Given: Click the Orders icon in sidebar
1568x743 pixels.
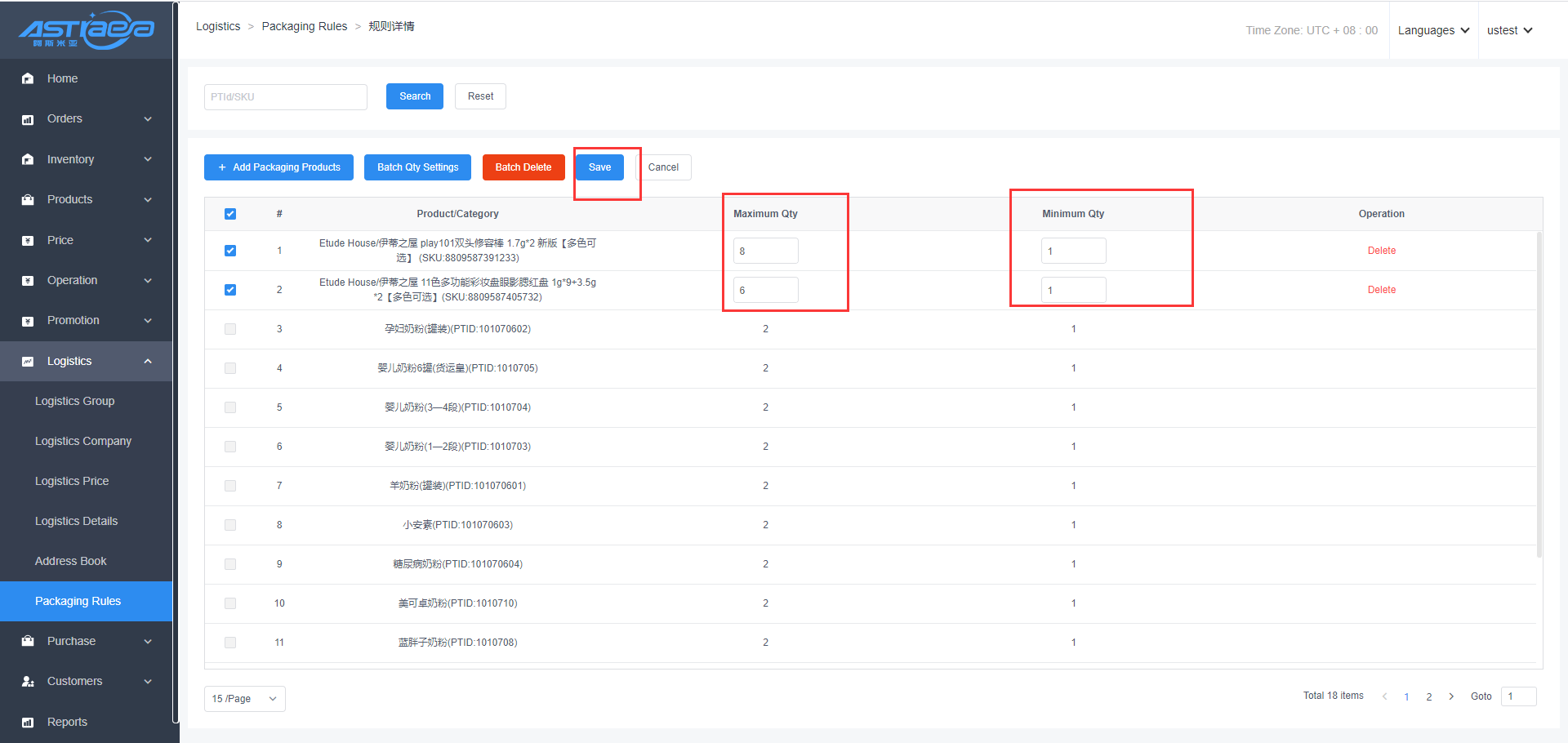Looking at the screenshot, I should pos(28,119).
